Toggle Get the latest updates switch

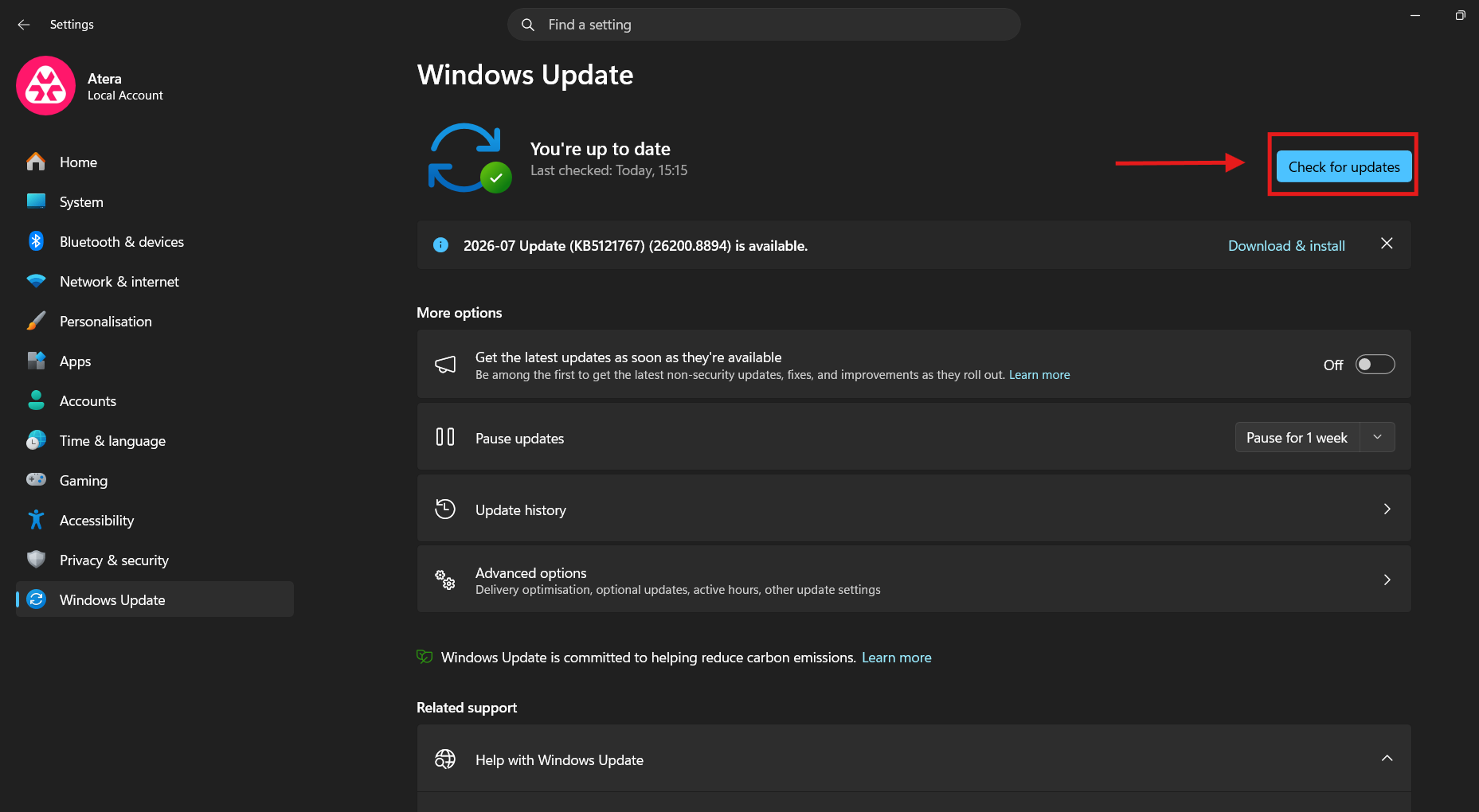[1375, 365]
